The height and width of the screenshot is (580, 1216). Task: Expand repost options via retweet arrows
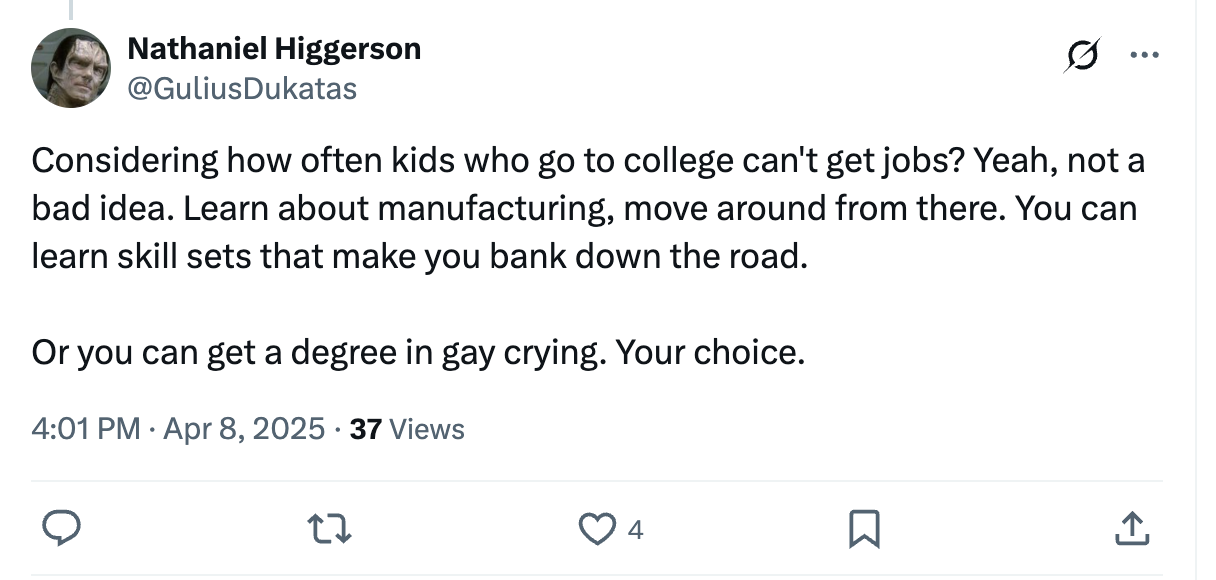click(x=330, y=529)
